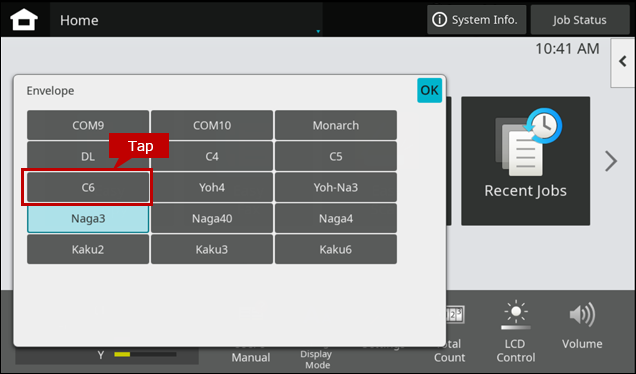Go to next home page arrow
The height and width of the screenshot is (374, 636).
pyautogui.click(x=611, y=161)
